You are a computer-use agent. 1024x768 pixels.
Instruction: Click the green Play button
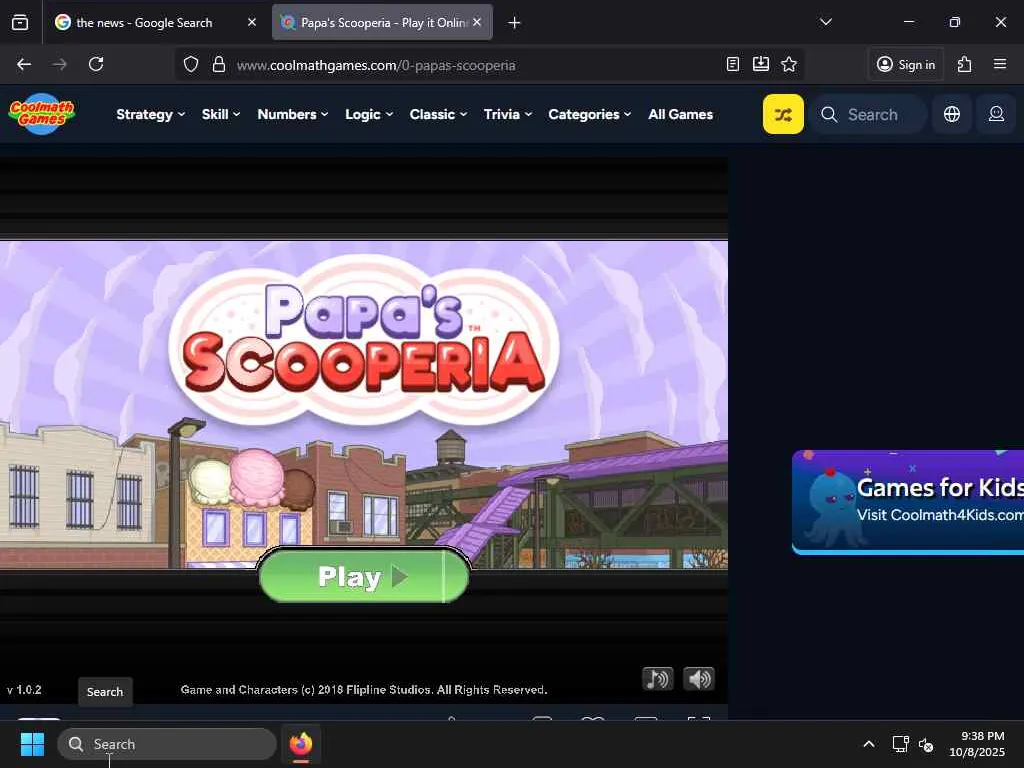point(364,576)
